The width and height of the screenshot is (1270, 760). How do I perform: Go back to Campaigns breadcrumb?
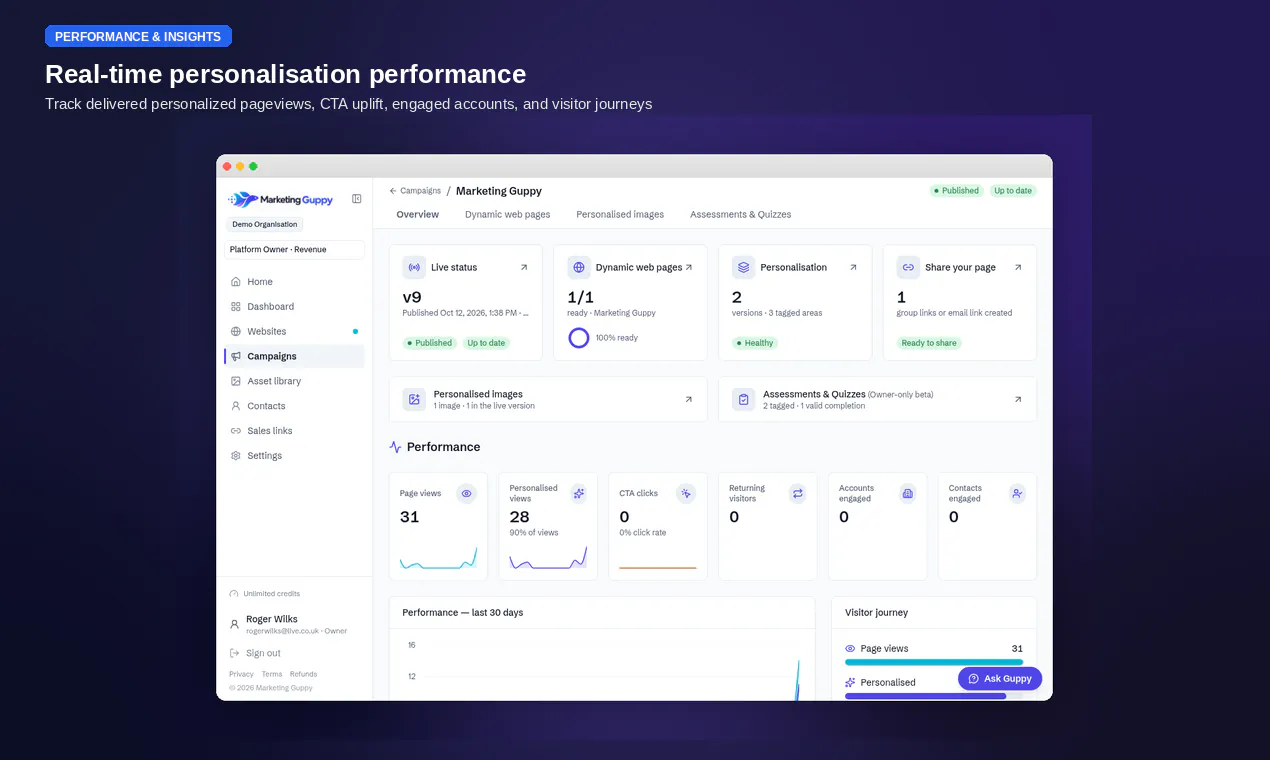pyautogui.click(x=415, y=191)
